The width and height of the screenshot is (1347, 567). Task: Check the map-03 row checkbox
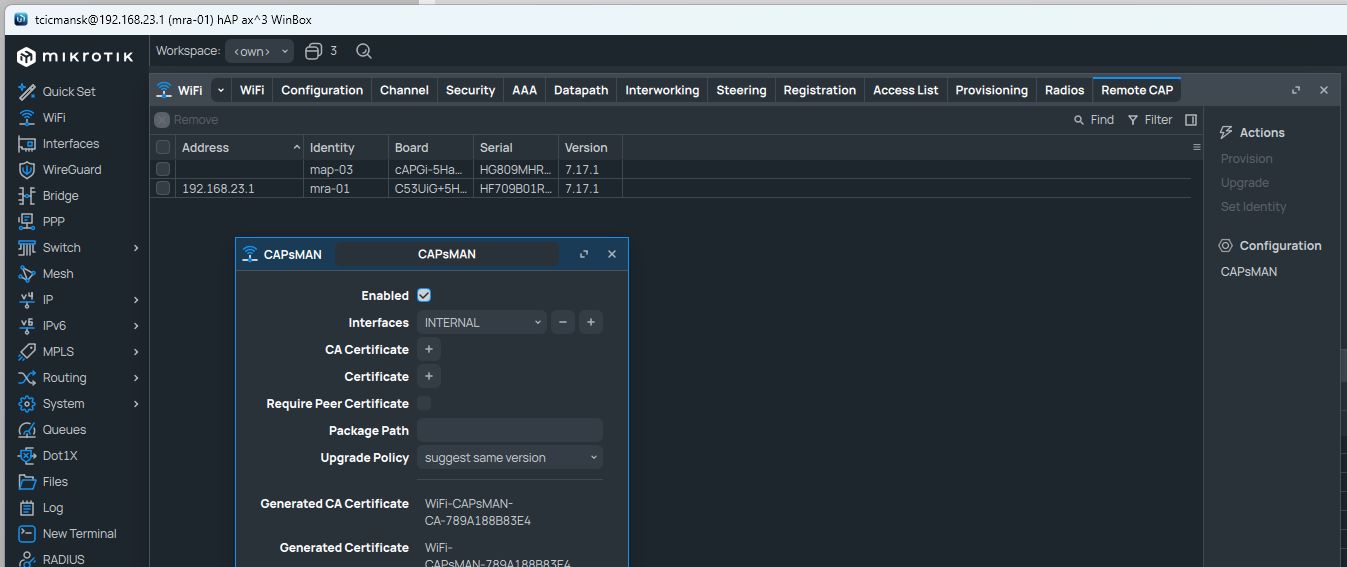coord(163,169)
